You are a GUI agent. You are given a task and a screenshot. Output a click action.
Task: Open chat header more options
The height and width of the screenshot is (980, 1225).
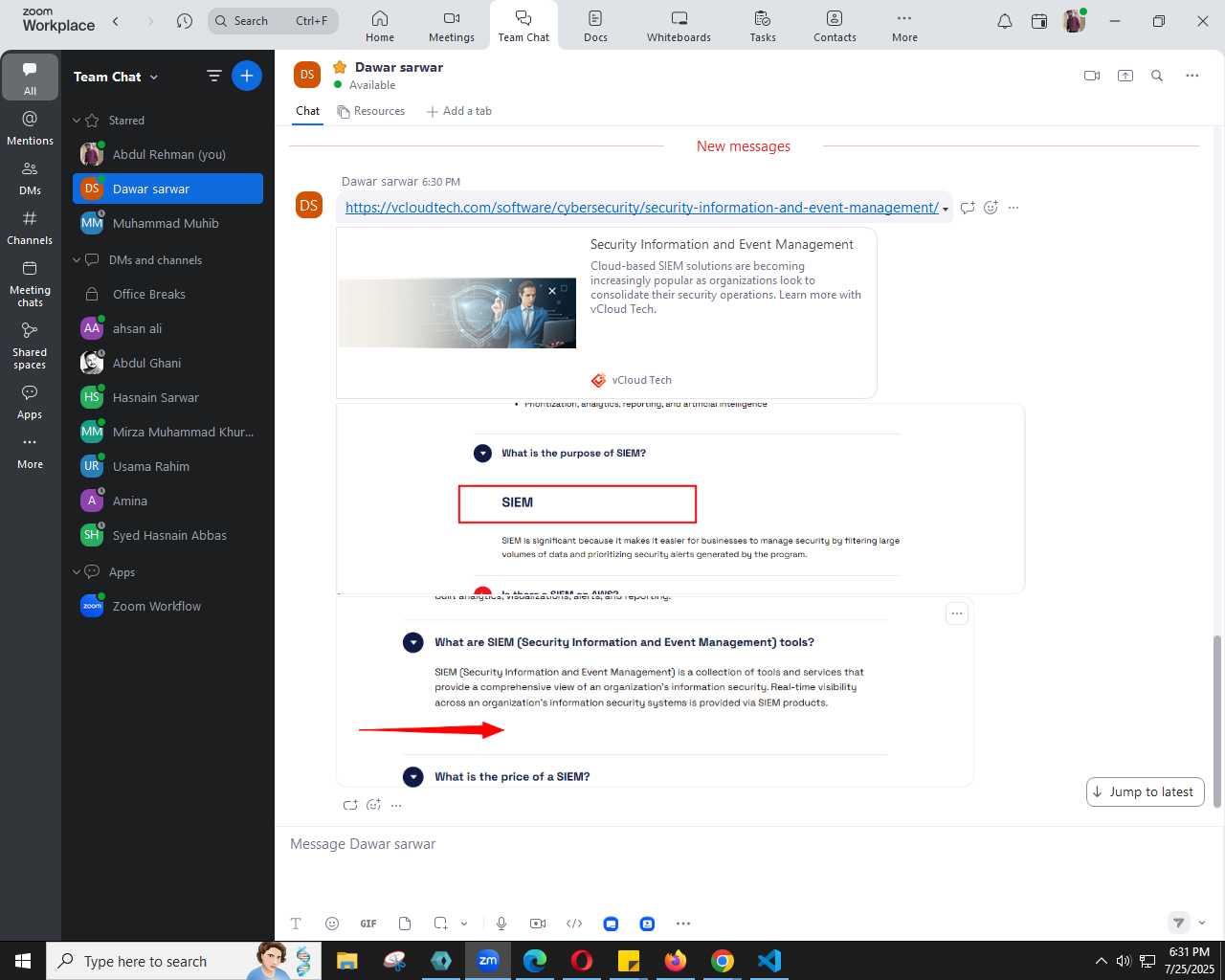pyautogui.click(x=1192, y=76)
